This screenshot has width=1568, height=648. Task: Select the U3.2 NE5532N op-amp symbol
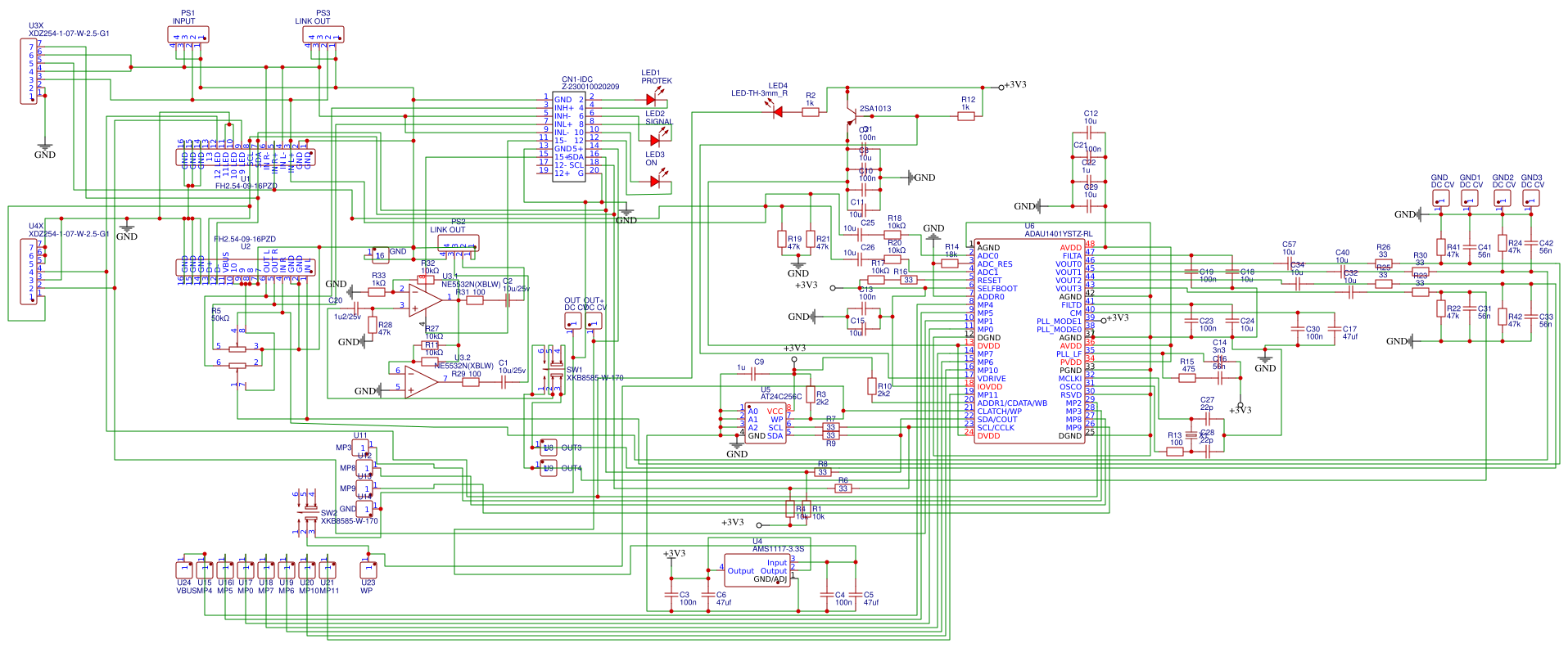[421, 381]
